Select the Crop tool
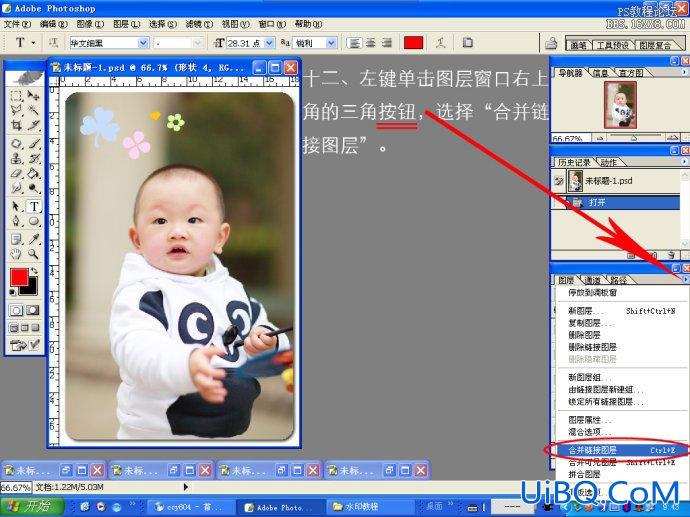Image resolution: width=690 pixels, height=517 pixels. (16, 125)
